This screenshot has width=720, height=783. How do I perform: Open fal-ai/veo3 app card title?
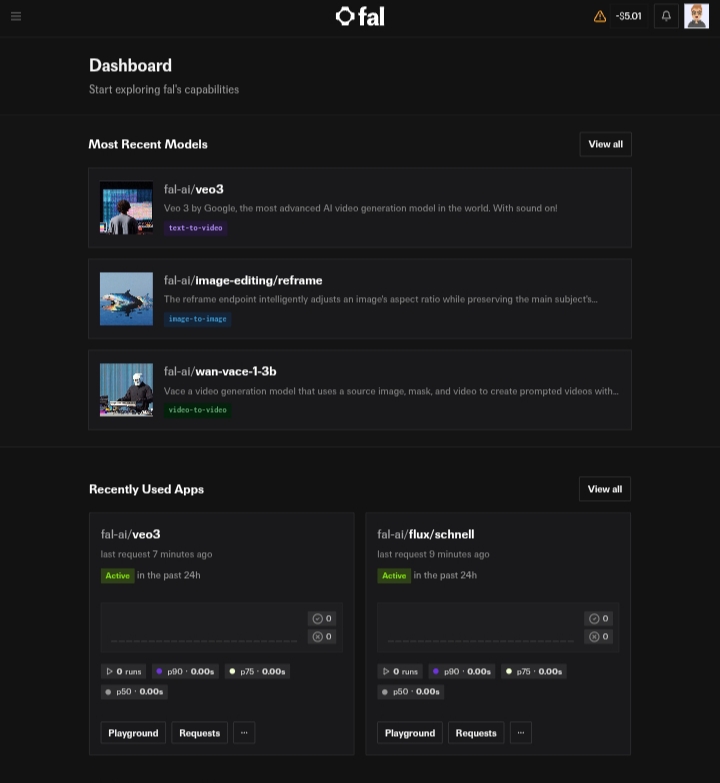pyautogui.click(x=131, y=534)
